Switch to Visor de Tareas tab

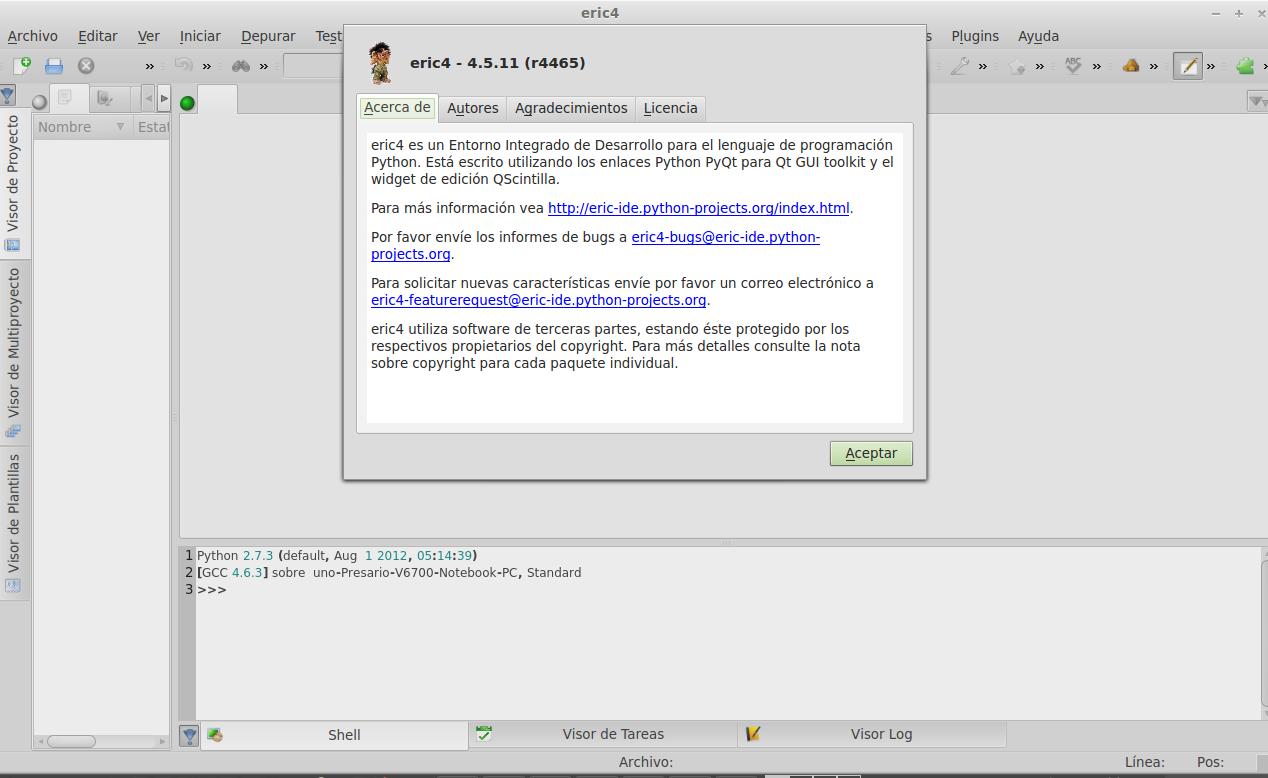pos(603,734)
